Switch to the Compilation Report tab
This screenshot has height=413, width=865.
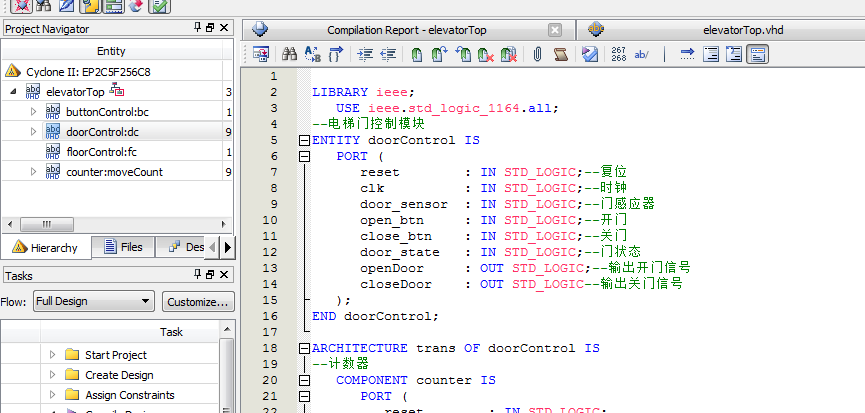[406, 30]
